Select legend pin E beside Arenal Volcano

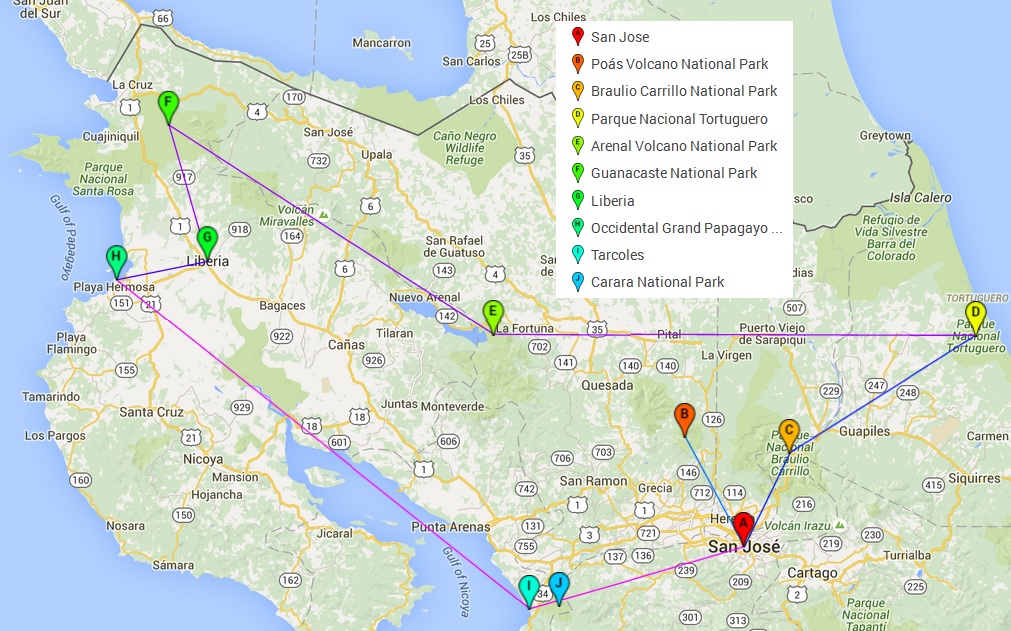[578, 145]
